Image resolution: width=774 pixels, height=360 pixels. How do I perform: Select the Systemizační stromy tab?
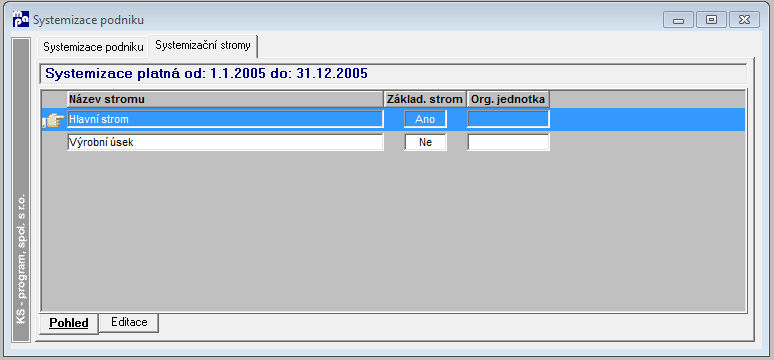(203, 45)
